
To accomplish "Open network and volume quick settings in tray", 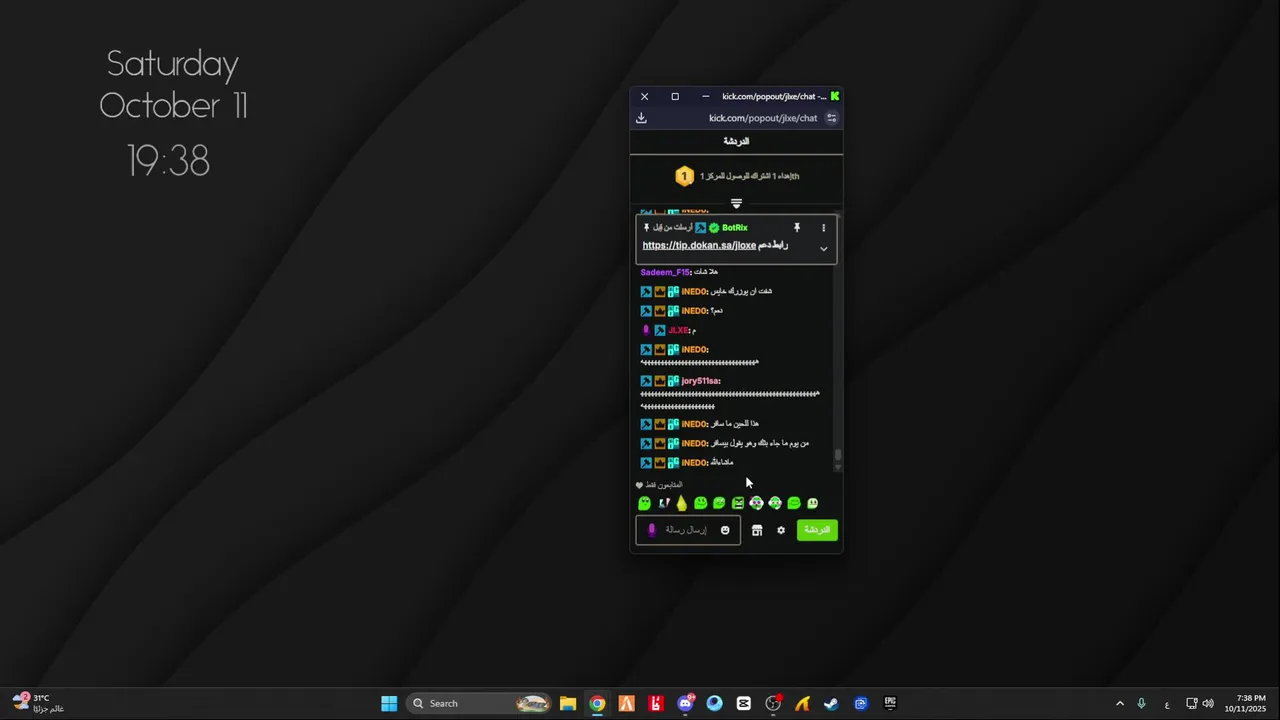I will tap(1200, 703).
